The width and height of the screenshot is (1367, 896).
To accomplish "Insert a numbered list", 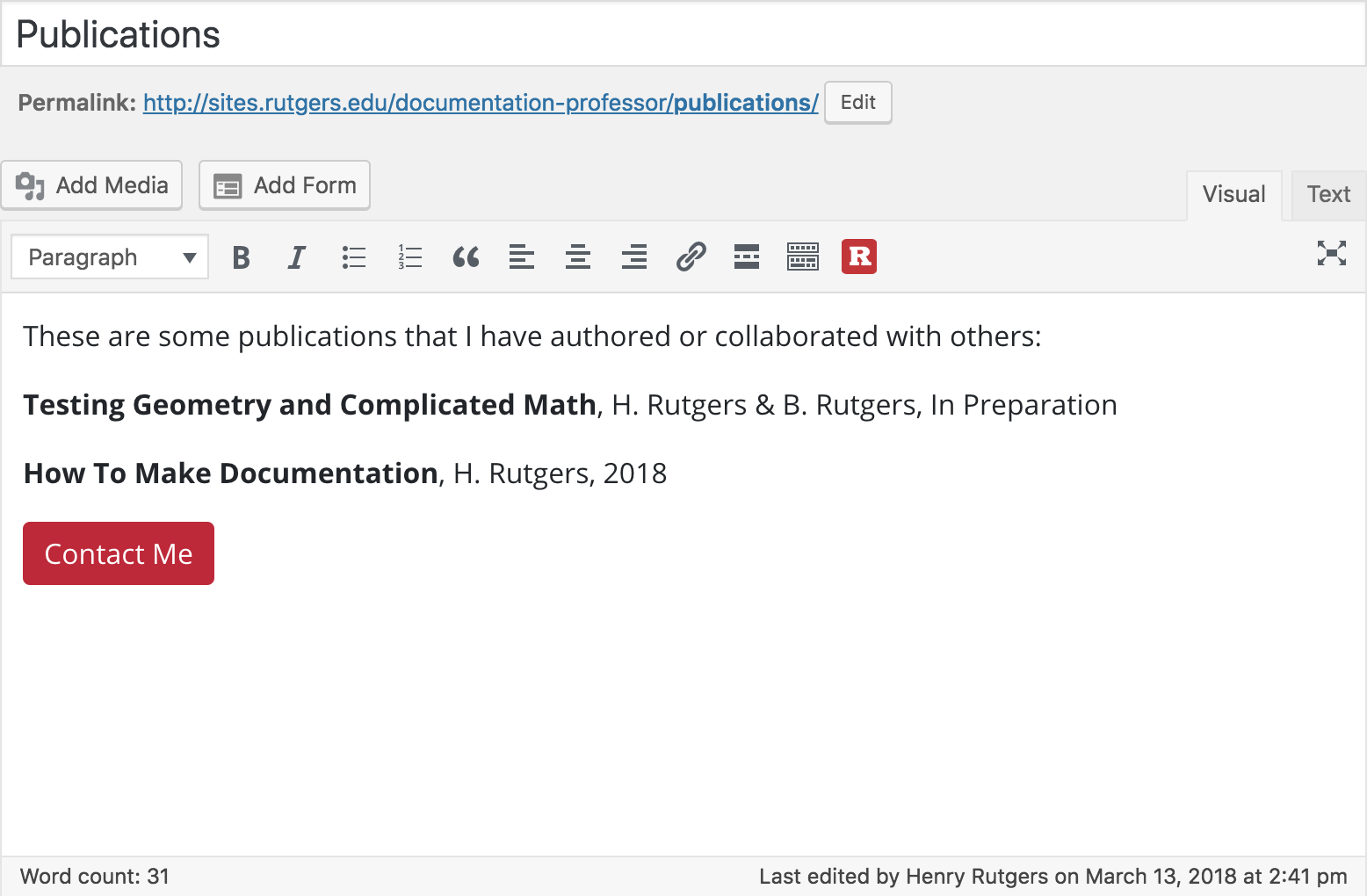I will pos(409,257).
